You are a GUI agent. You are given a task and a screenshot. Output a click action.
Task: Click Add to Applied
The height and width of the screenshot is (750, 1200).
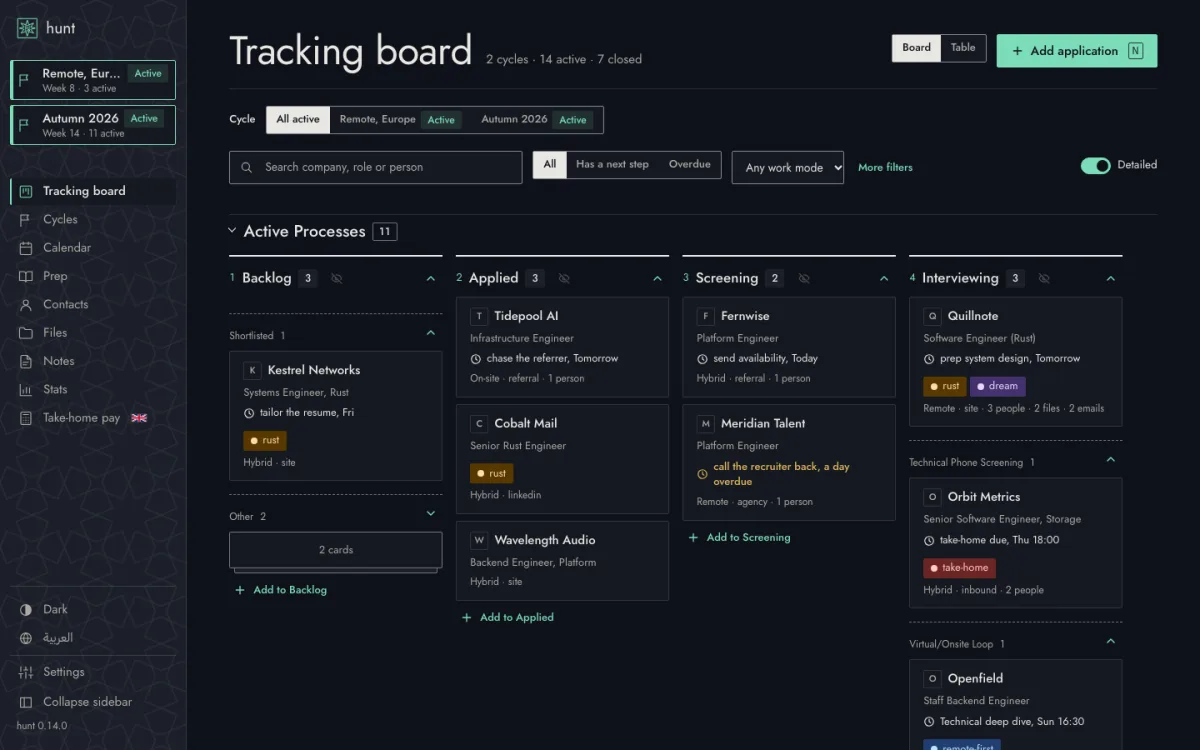point(508,618)
